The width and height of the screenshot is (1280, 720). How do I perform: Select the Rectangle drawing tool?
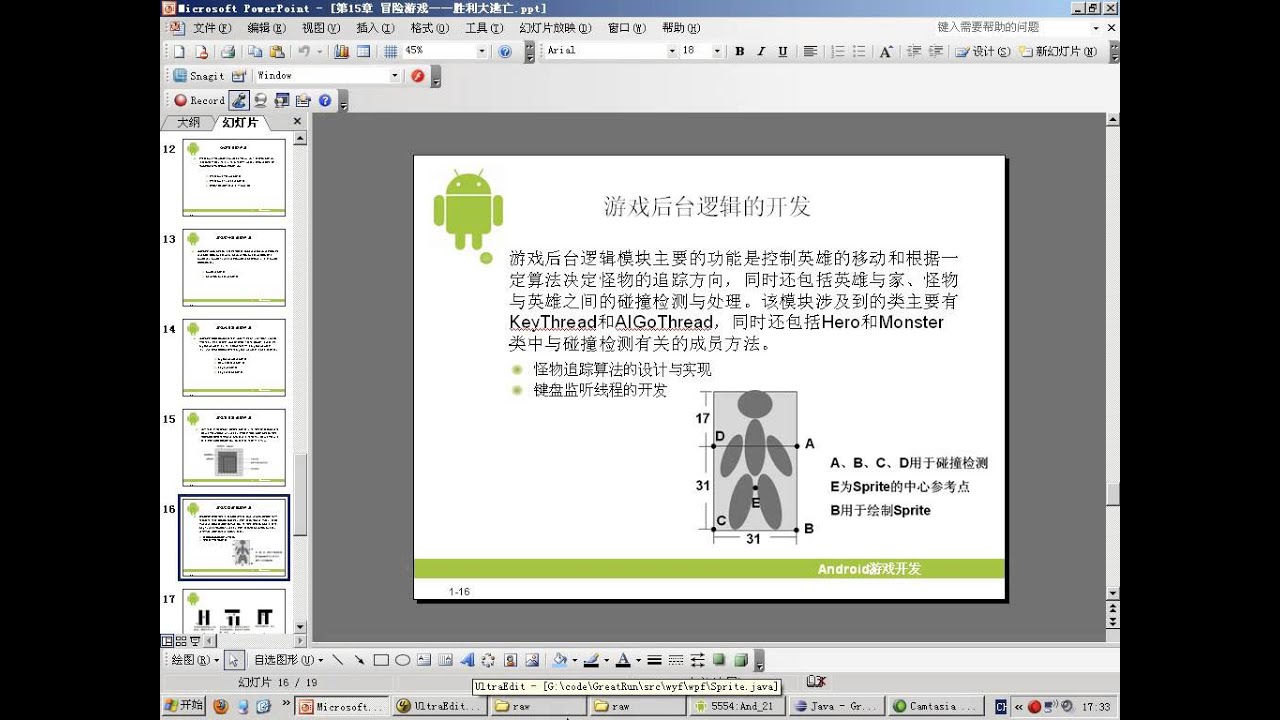(x=381, y=660)
